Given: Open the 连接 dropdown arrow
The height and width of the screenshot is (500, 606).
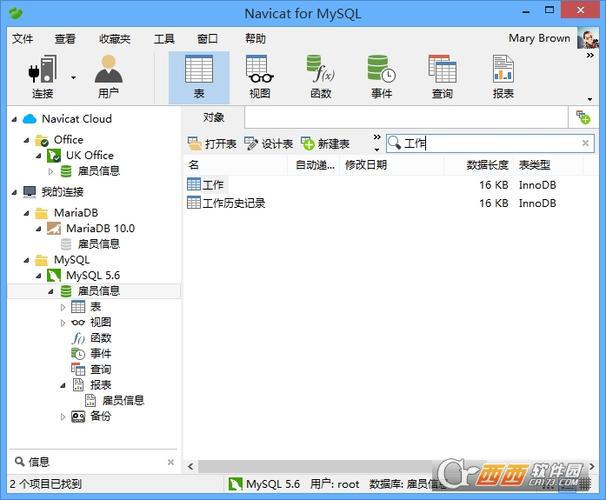Looking at the screenshot, I should [73, 78].
